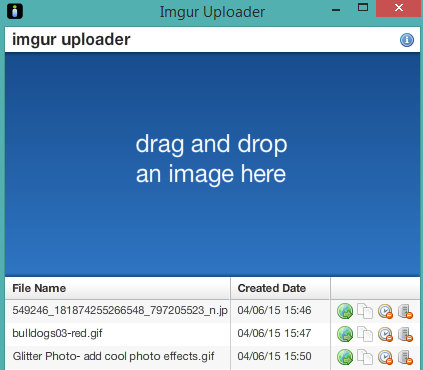Open bulldogs03-red.gif in browser via globe icon

[x=345, y=334]
